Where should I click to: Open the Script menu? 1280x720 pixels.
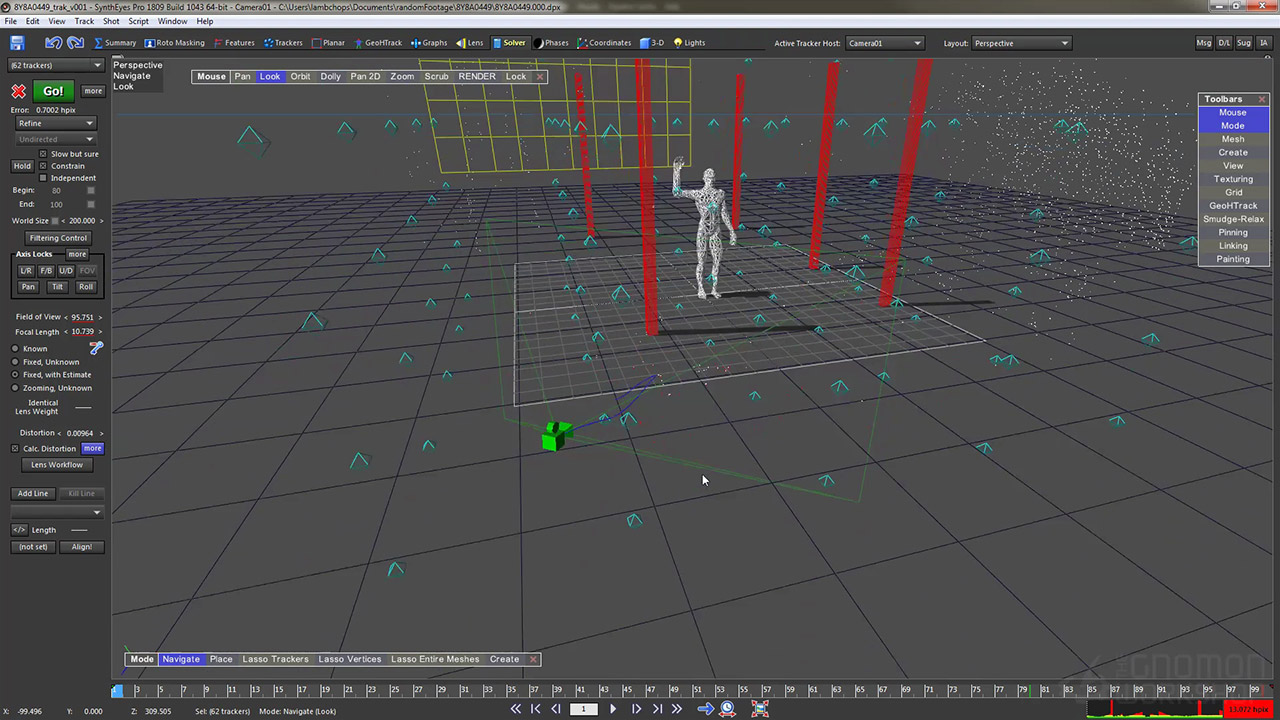click(138, 21)
